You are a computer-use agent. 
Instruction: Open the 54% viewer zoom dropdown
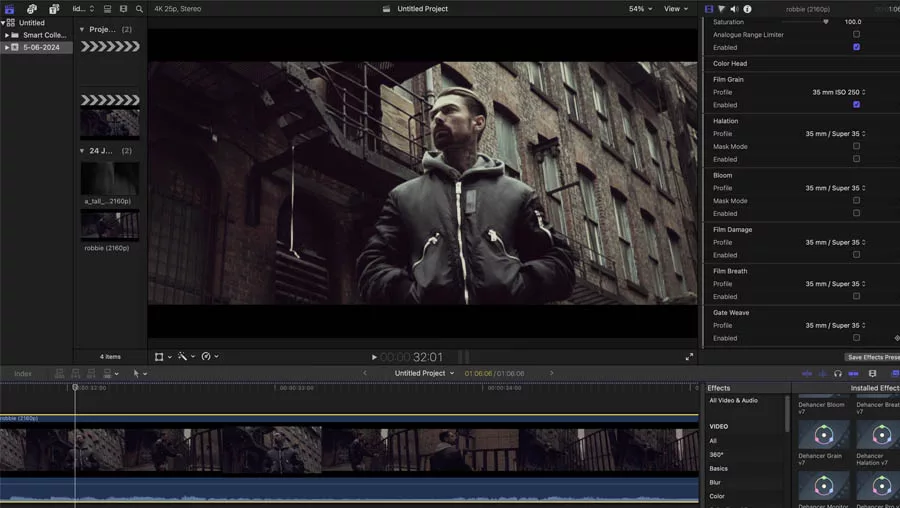[641, 9]
